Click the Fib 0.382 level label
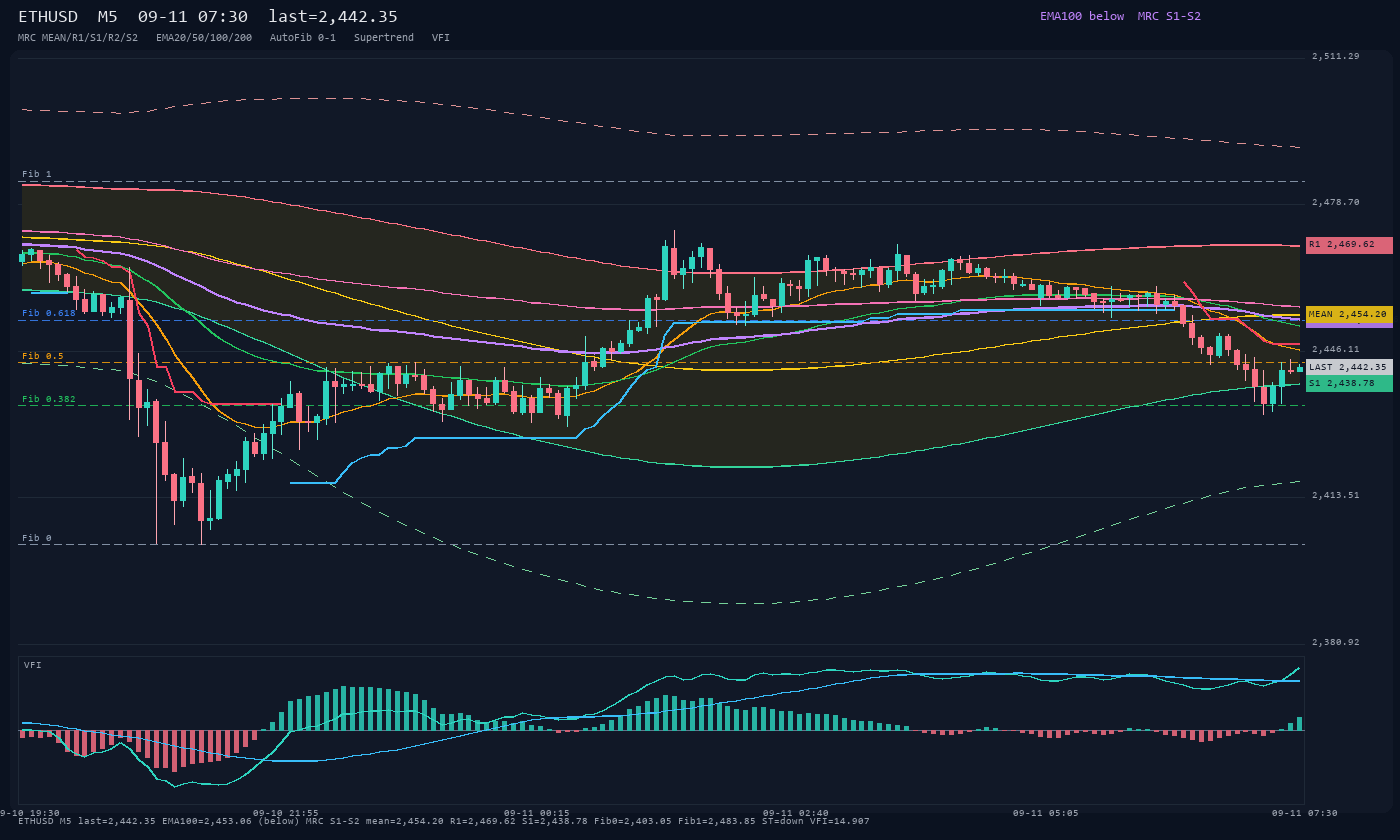 click(49, 399)
